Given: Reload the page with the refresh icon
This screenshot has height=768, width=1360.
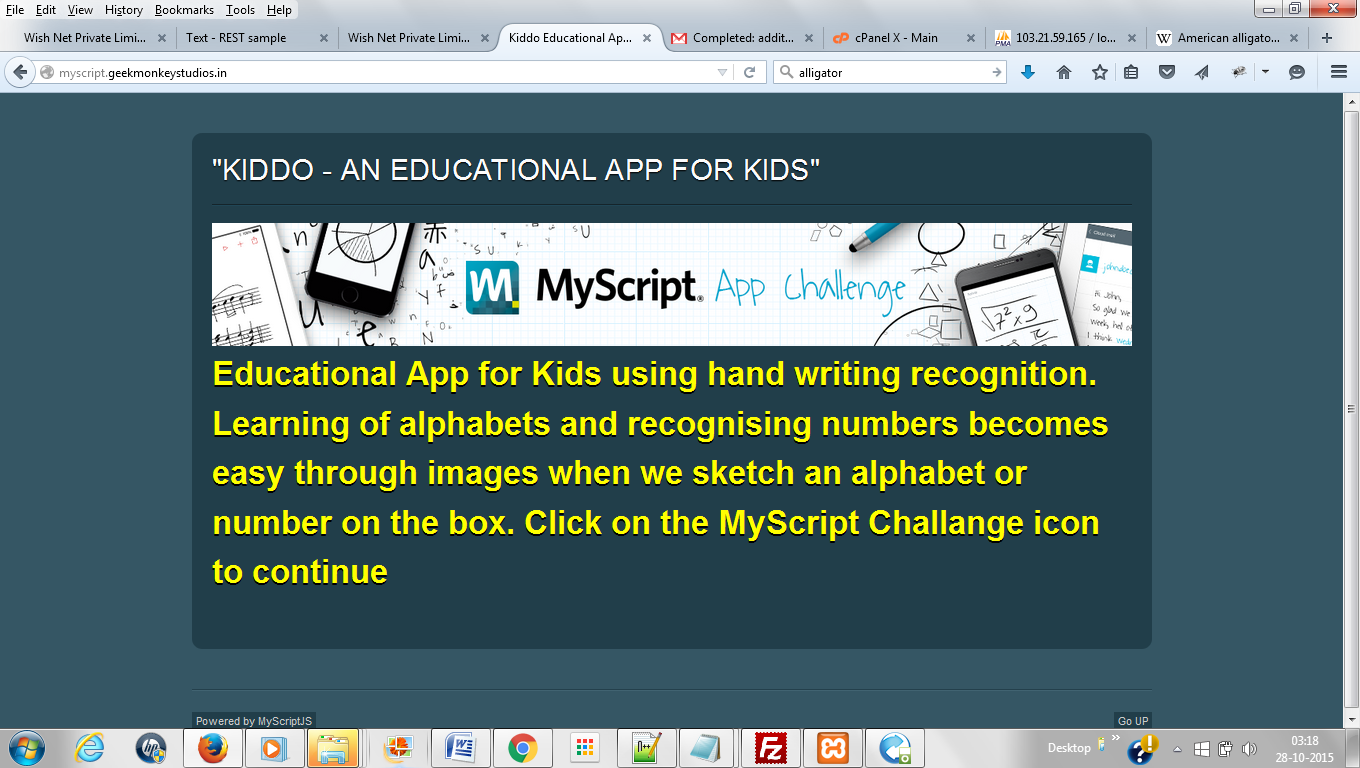Looking at the screenshot, I should (x=749, y=72).
